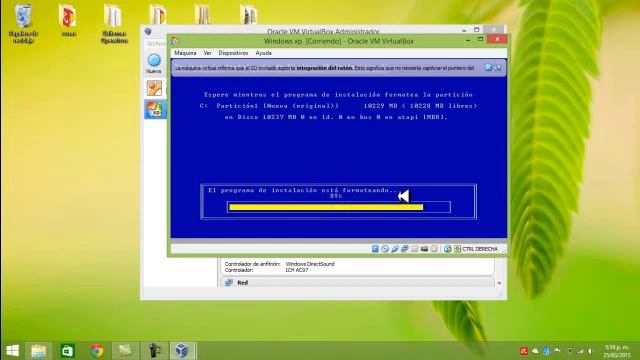Click the hard disk activity indicator in VM status bar
Screen dimensions: 640x360
pyautogui.click(x=375, y=249)
